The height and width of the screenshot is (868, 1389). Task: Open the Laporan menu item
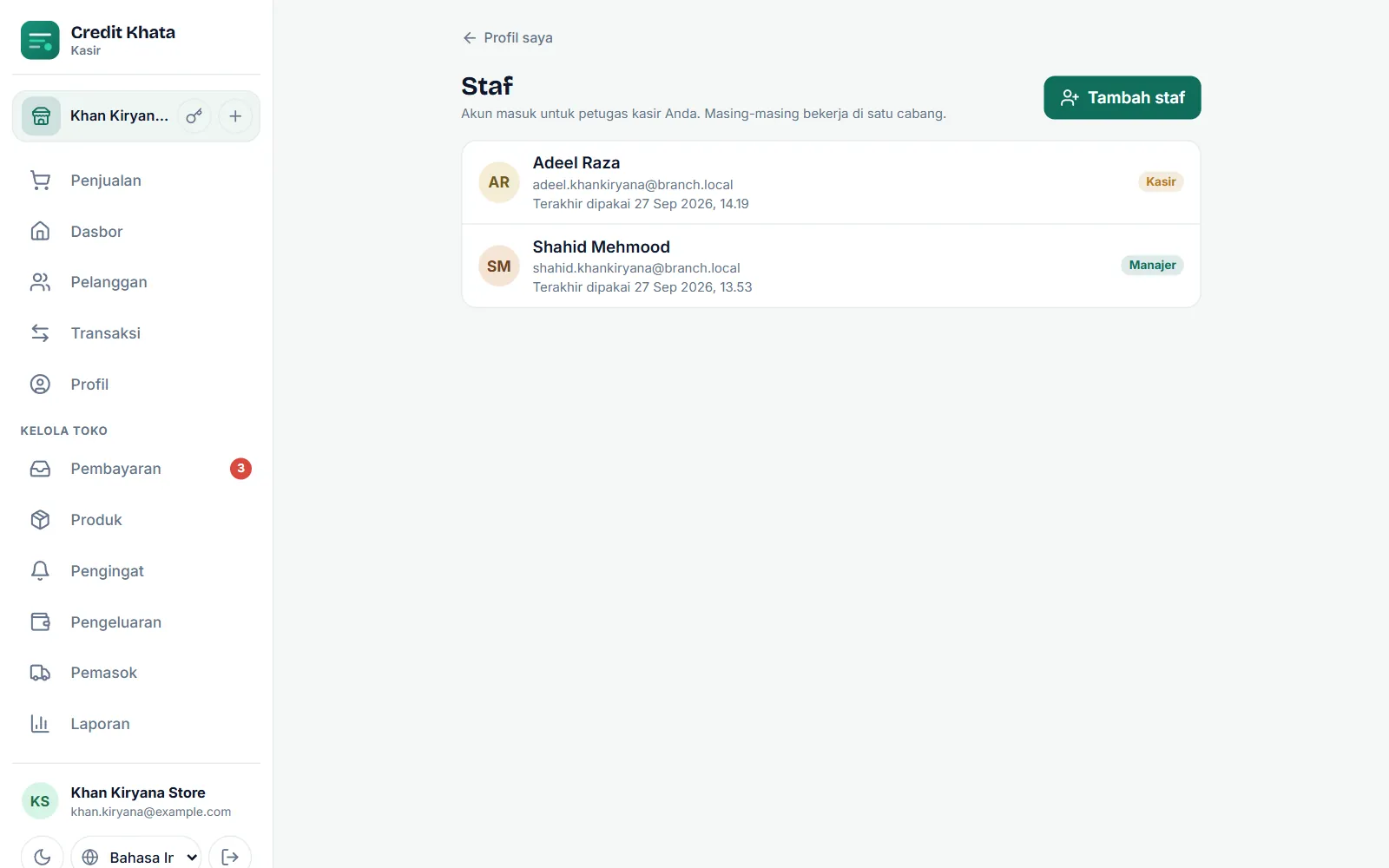(136, 724)
